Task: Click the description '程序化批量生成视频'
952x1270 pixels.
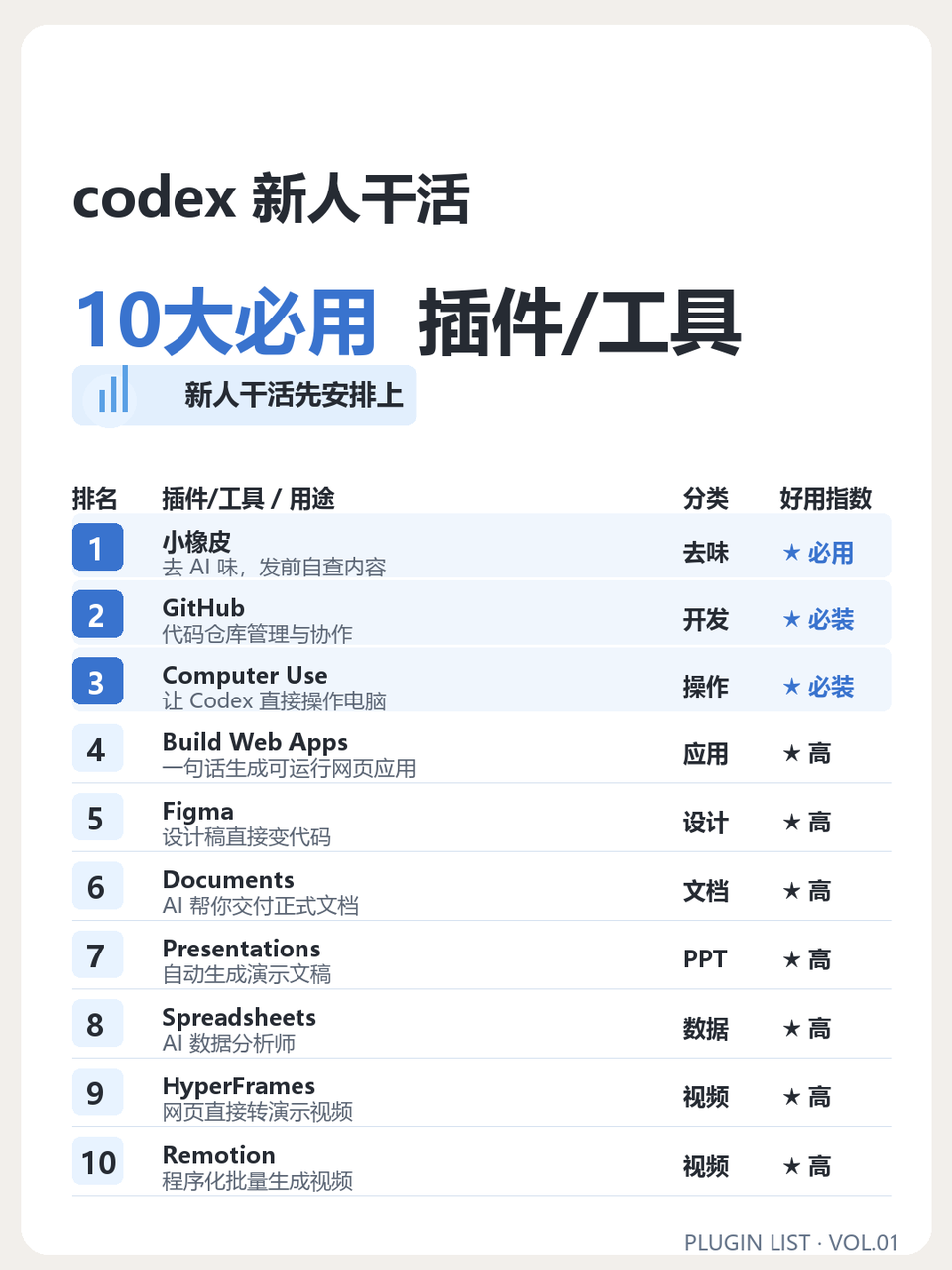Action: [x=258, y=1181]
